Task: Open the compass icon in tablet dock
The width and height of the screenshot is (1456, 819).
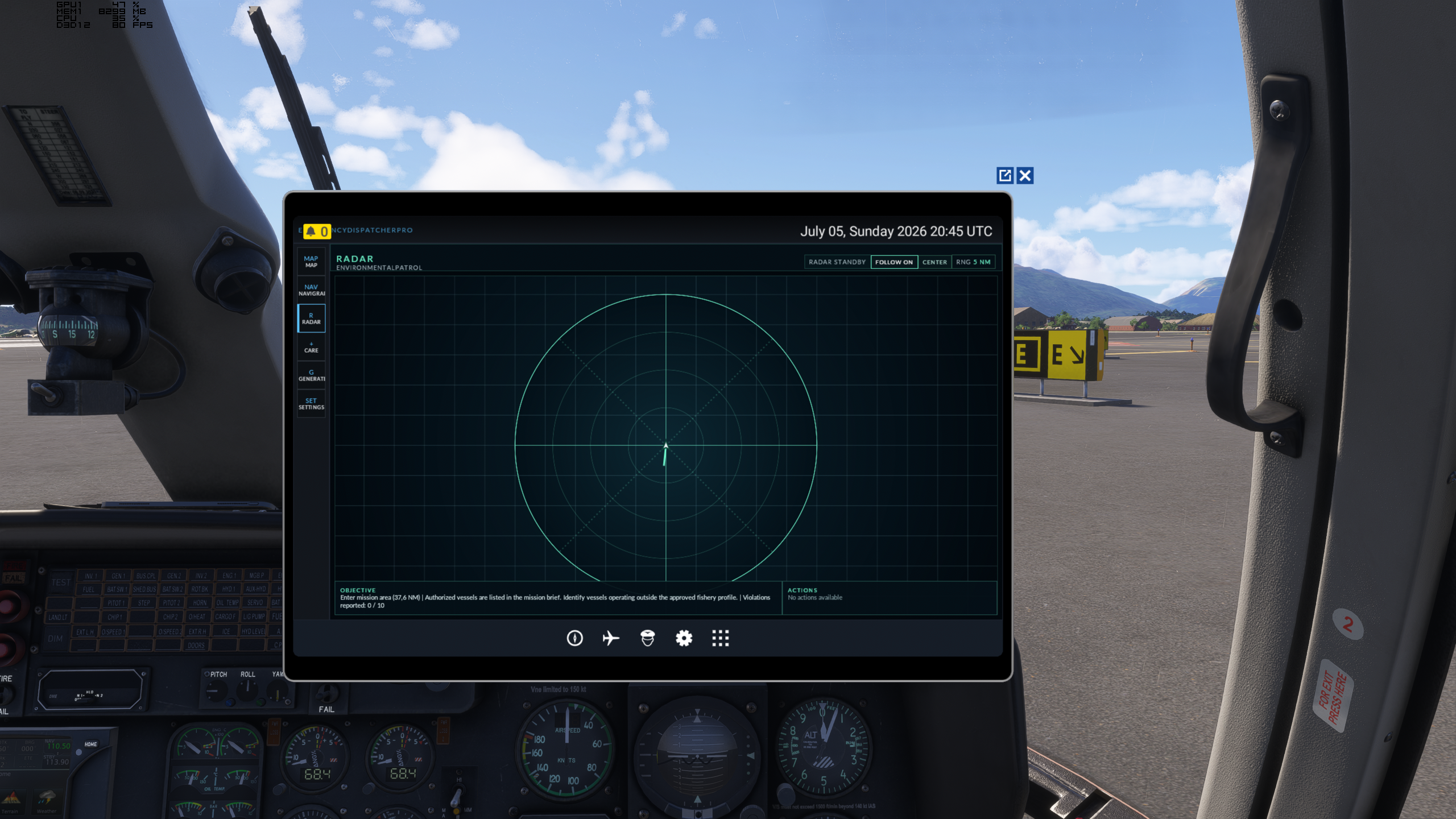Action: [574, 638]
